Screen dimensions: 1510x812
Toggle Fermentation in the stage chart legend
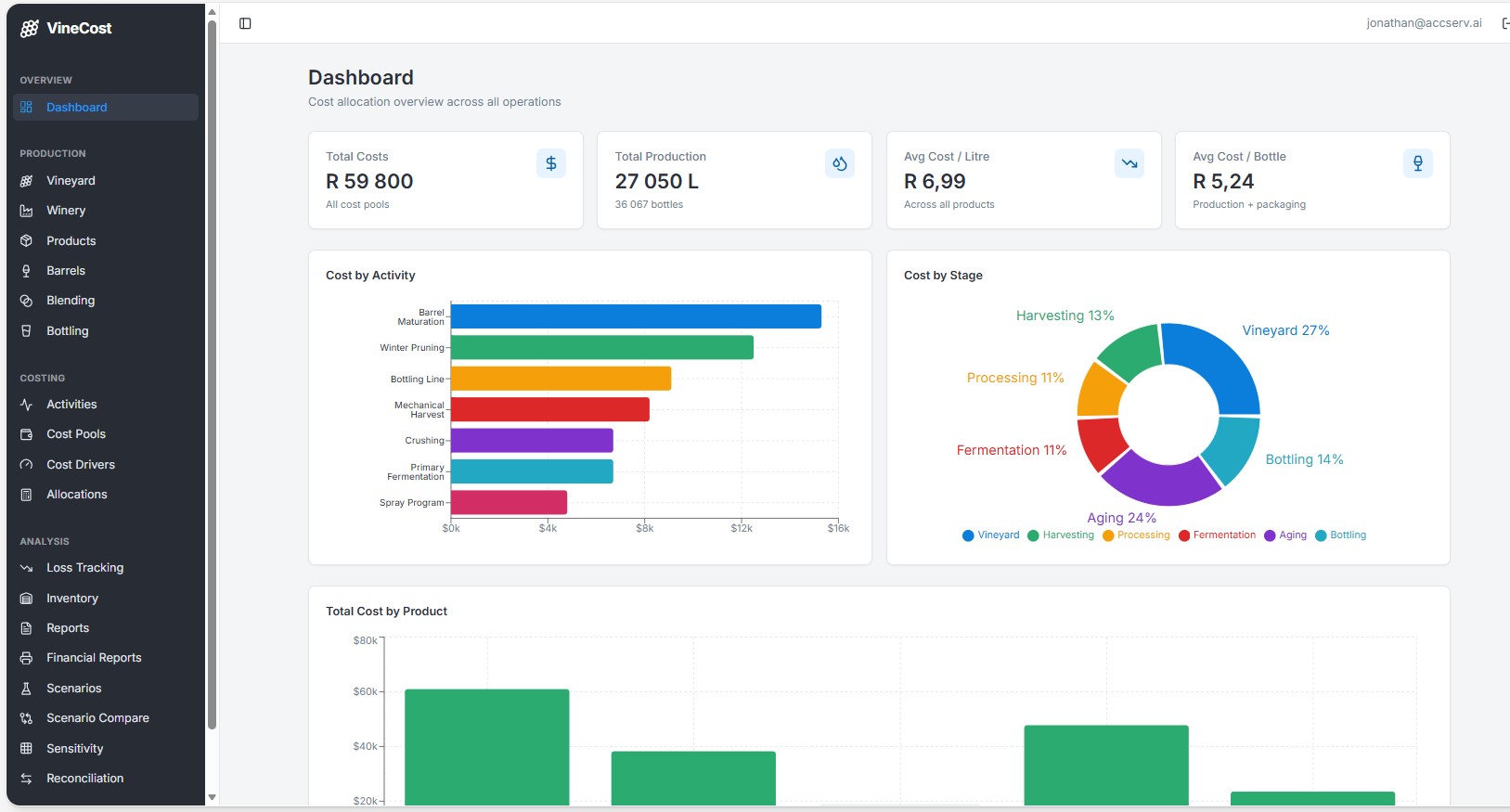(1218, 535)
